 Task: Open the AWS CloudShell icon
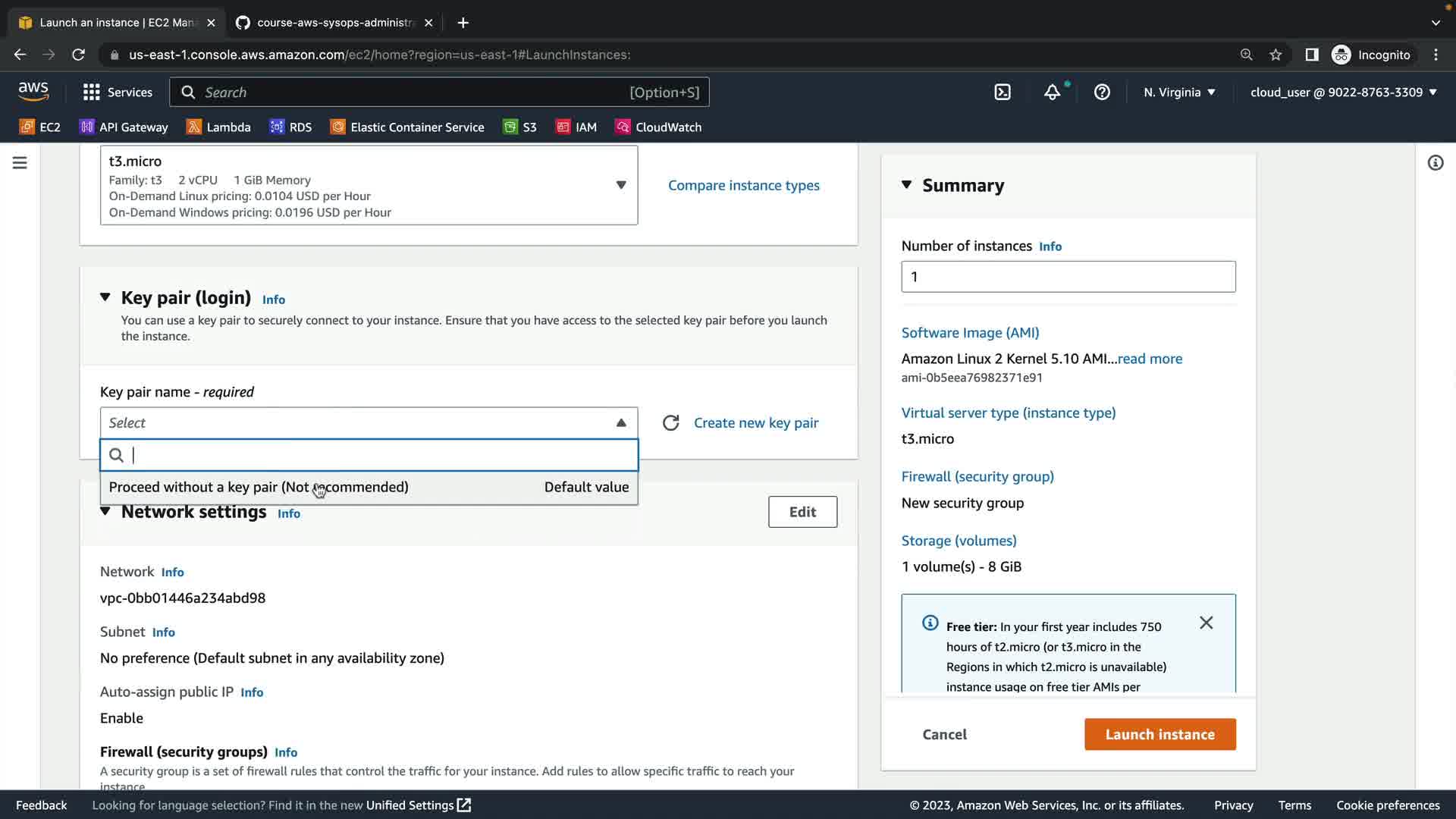1002,93
